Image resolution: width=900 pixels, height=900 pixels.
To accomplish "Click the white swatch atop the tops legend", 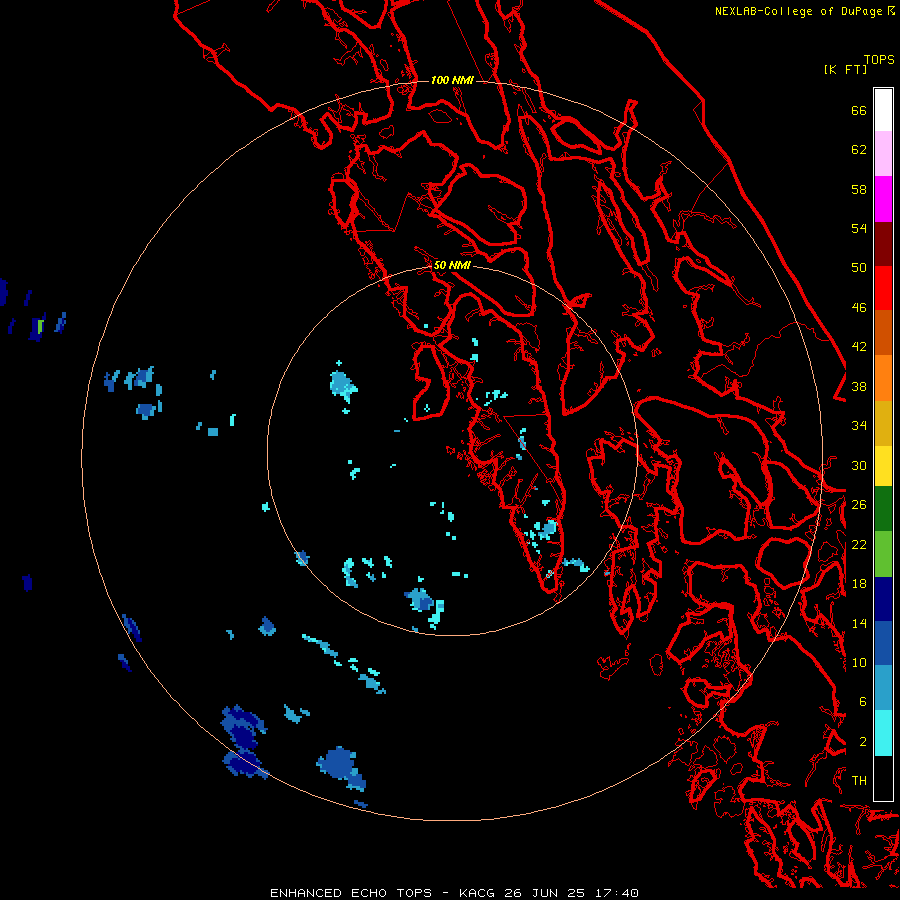I will point(883,110).
